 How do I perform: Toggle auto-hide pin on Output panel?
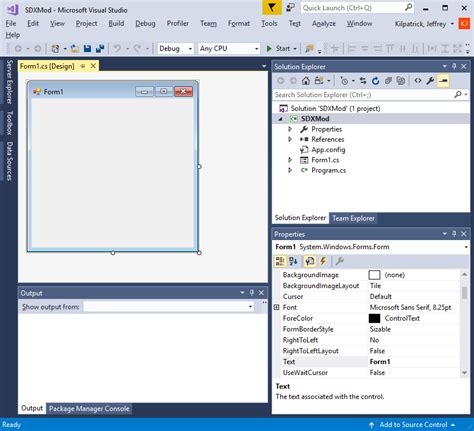[252, 293]
